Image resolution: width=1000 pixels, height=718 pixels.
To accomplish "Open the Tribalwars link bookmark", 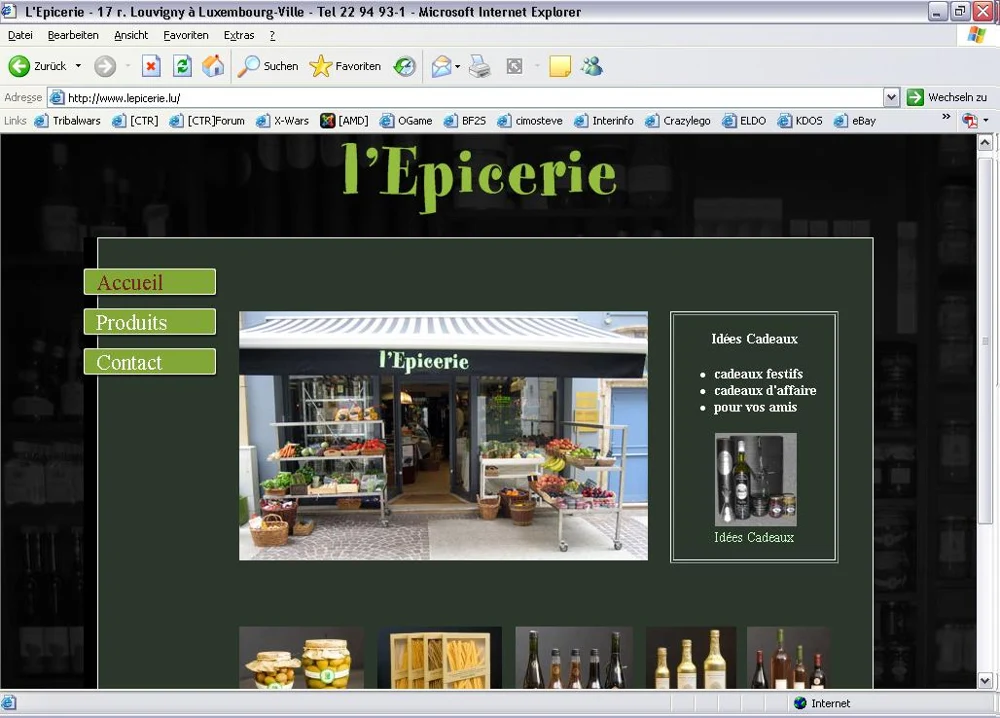I will click(x=68, y=121).
